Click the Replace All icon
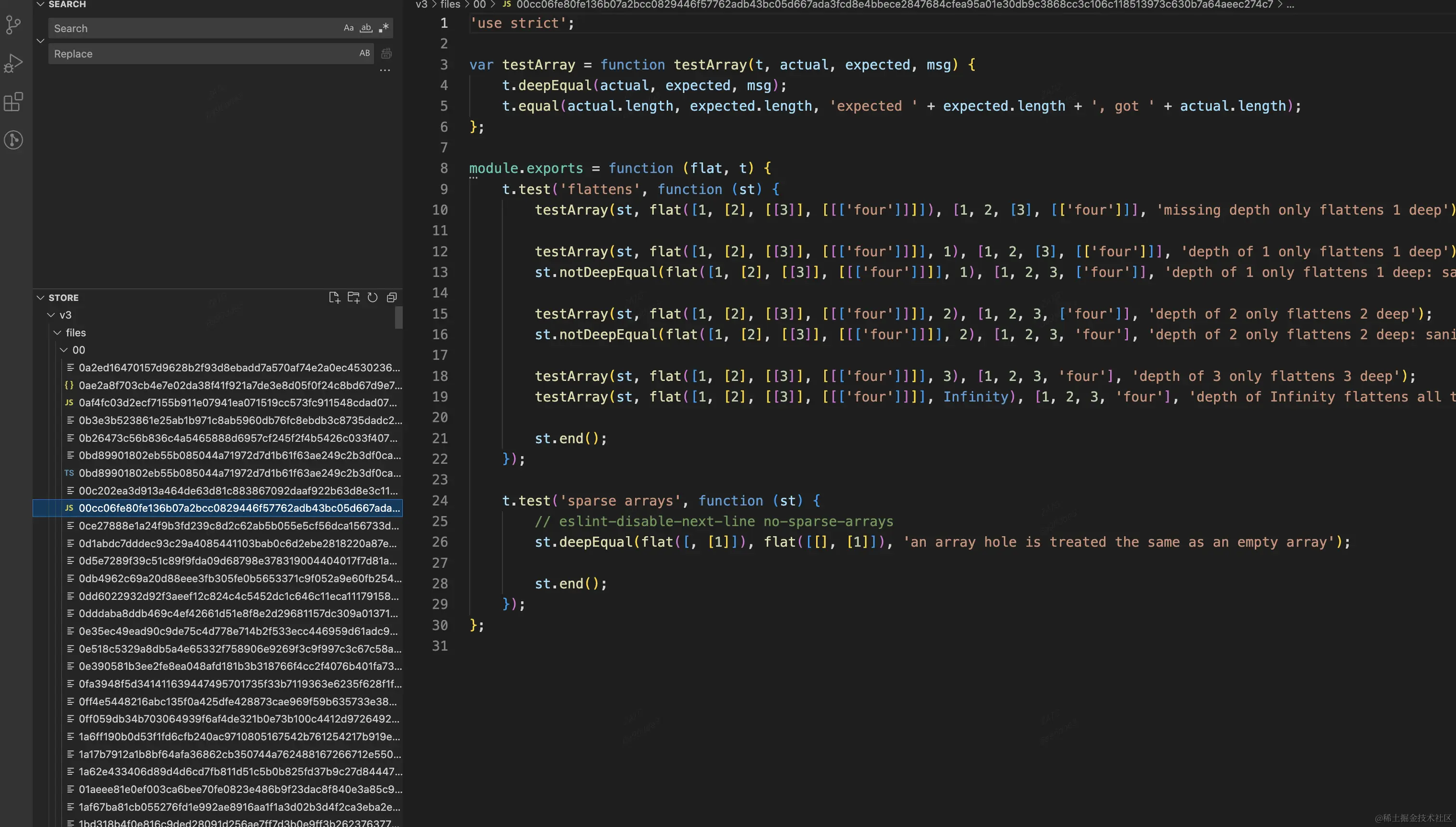The height and width of the screenshot is (827, 1456). click(387, 53)
